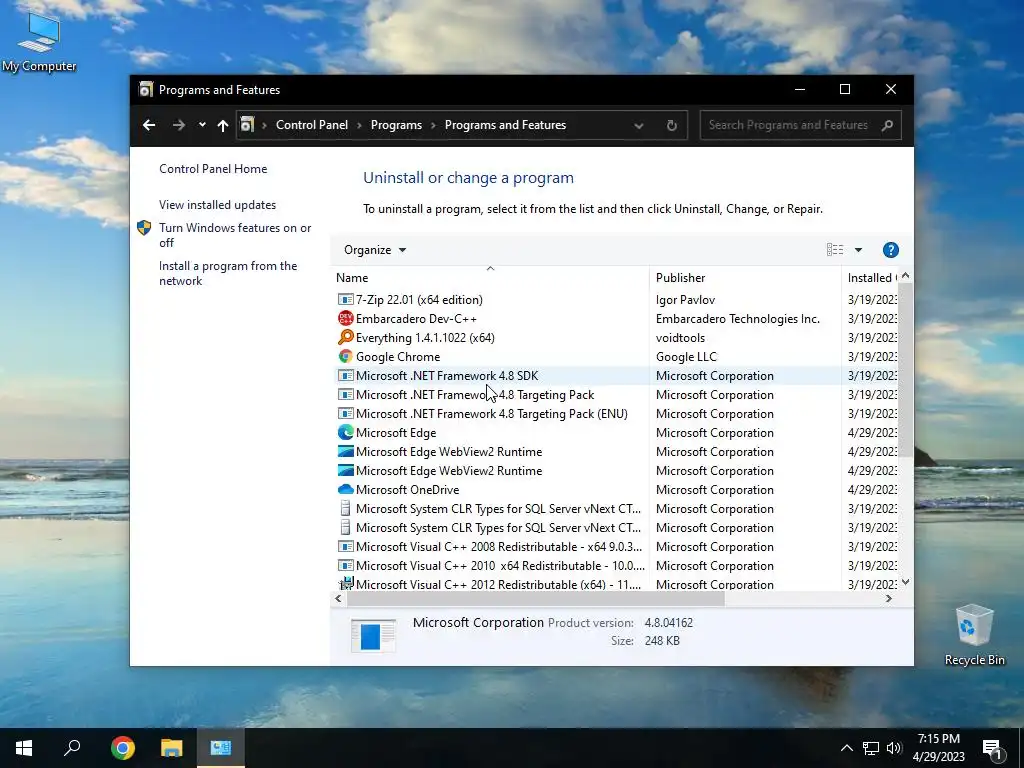Go forward with the Forward arrow
This screenshot has width=1024, height=768.
(x=178, y=125)
